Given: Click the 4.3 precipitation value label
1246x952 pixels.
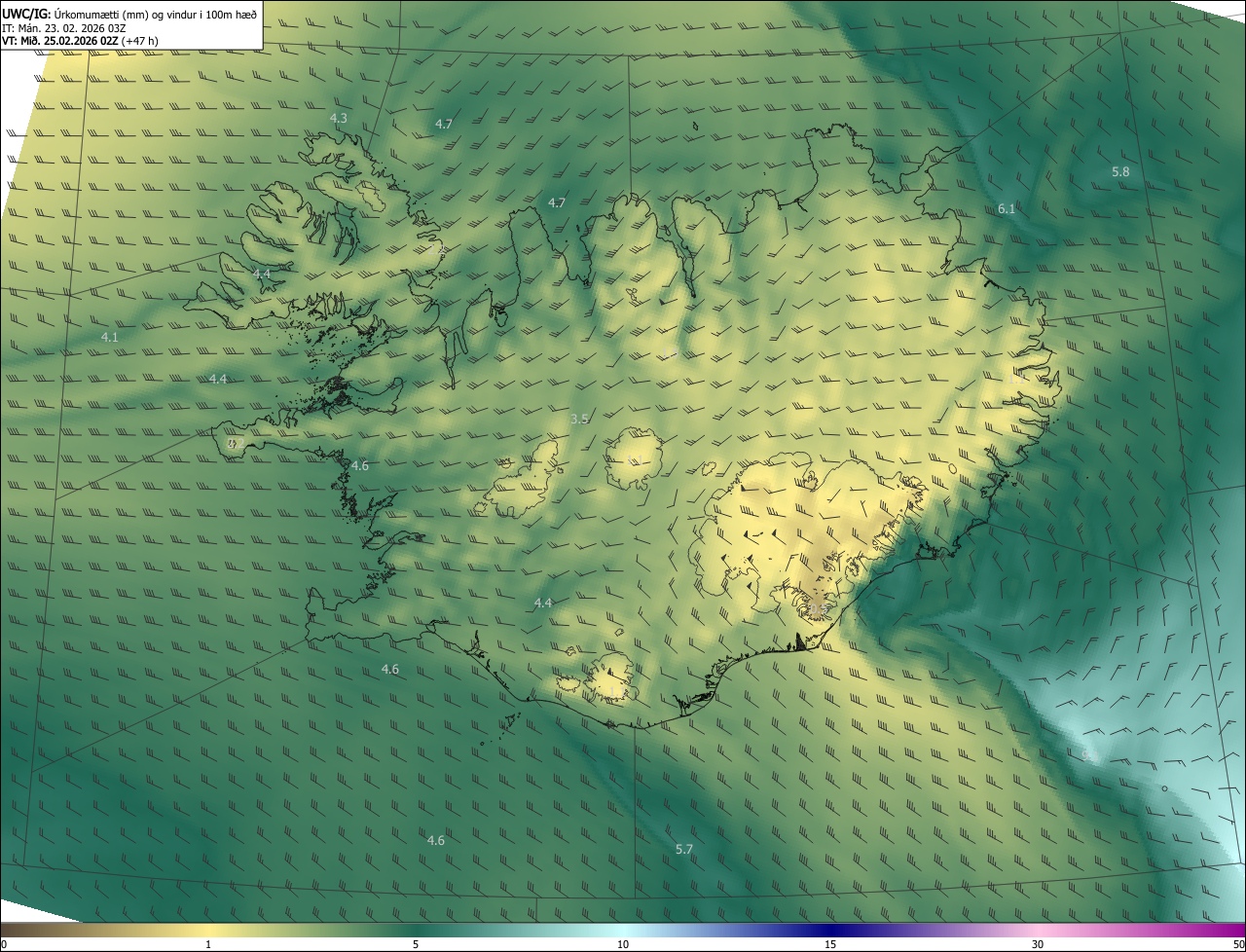Looking at the screenshot, I should point(339,118).
